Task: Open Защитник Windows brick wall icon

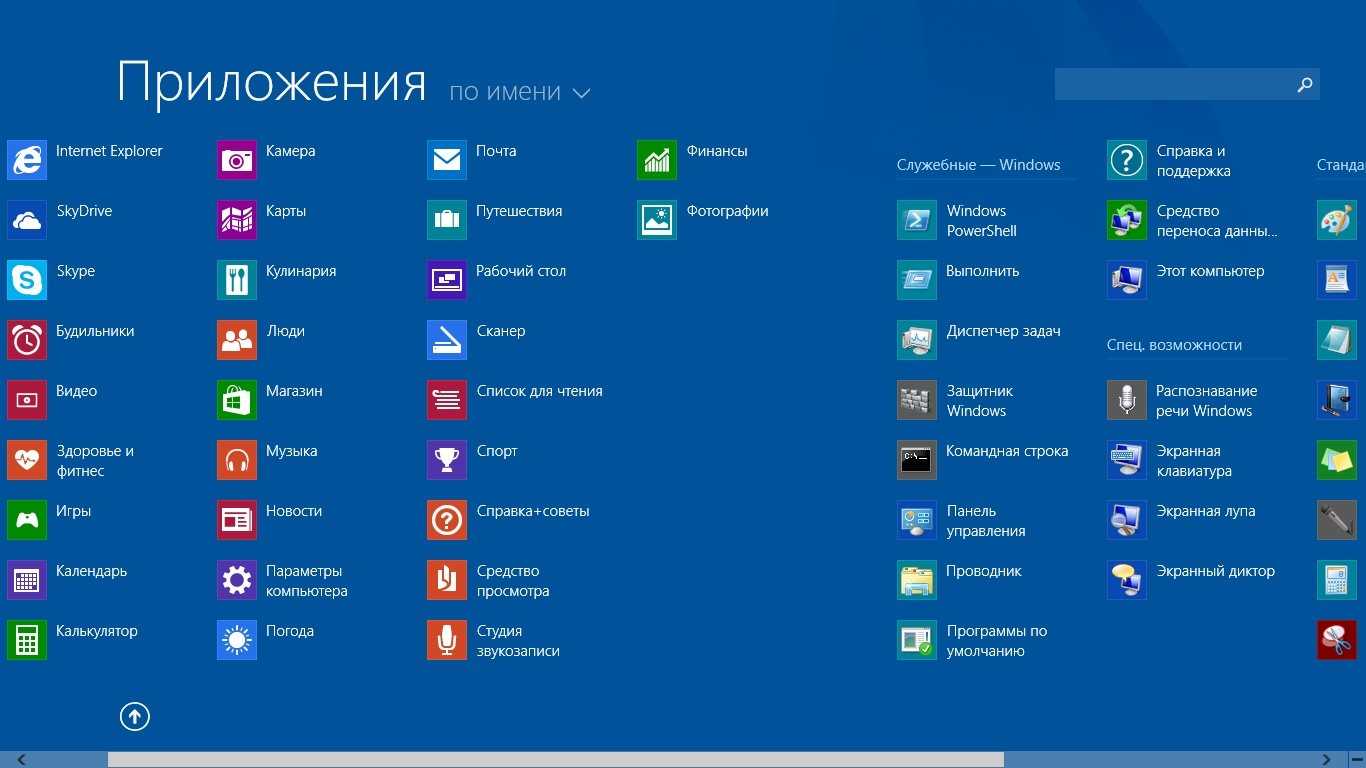Action: tap(917, 400)
